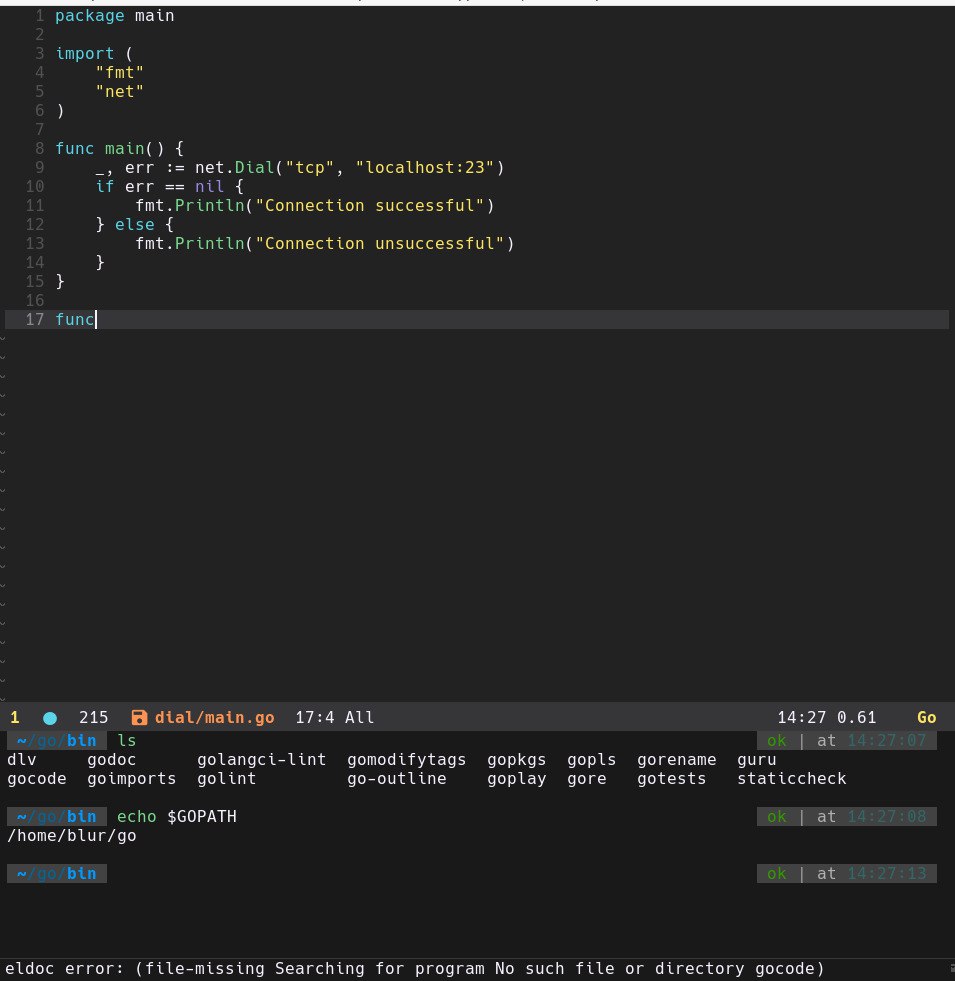Click the else keyword on line 12

pos(135,225)
